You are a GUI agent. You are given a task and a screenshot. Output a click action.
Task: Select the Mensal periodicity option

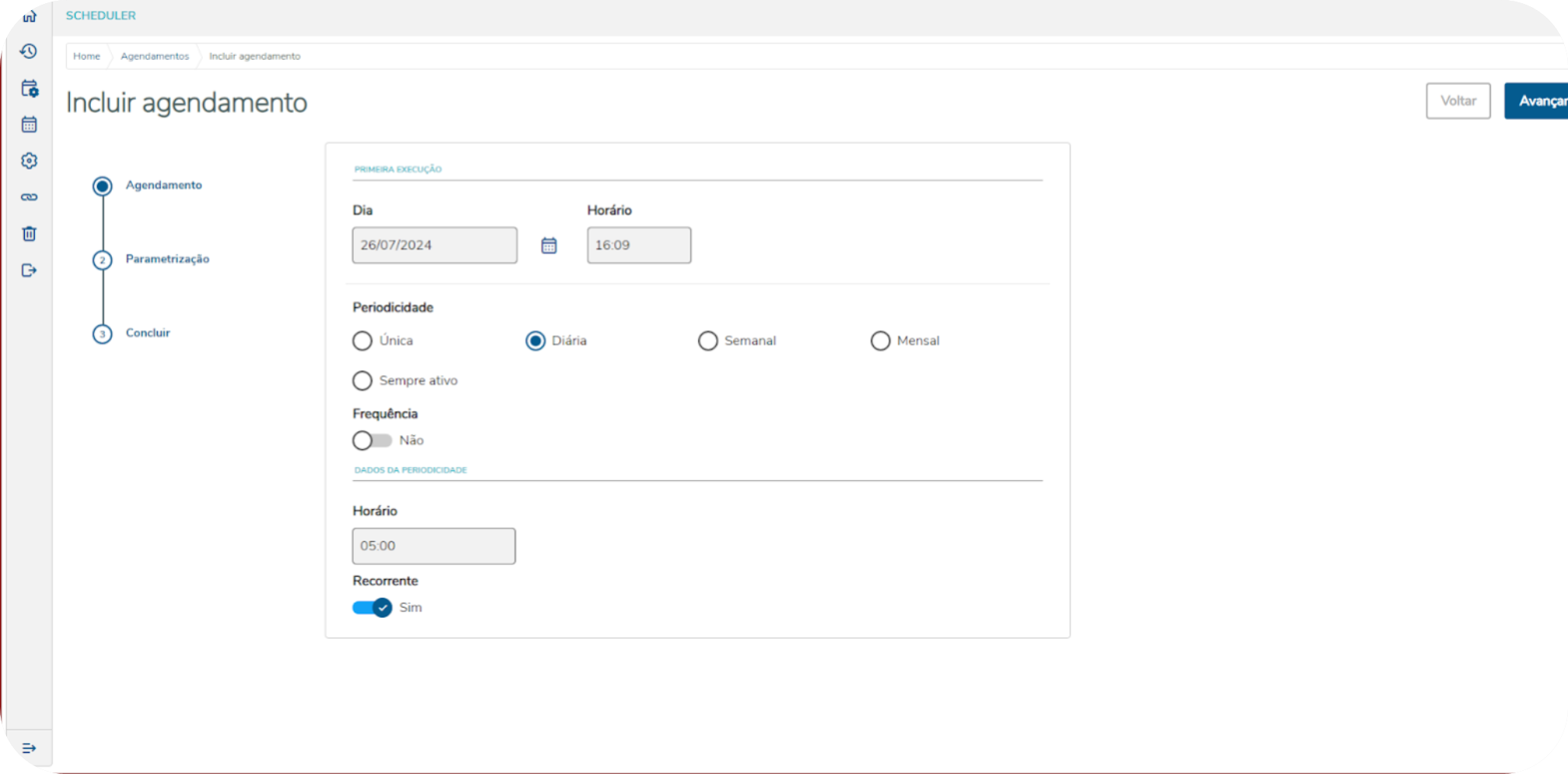click(x=880, y=340)
